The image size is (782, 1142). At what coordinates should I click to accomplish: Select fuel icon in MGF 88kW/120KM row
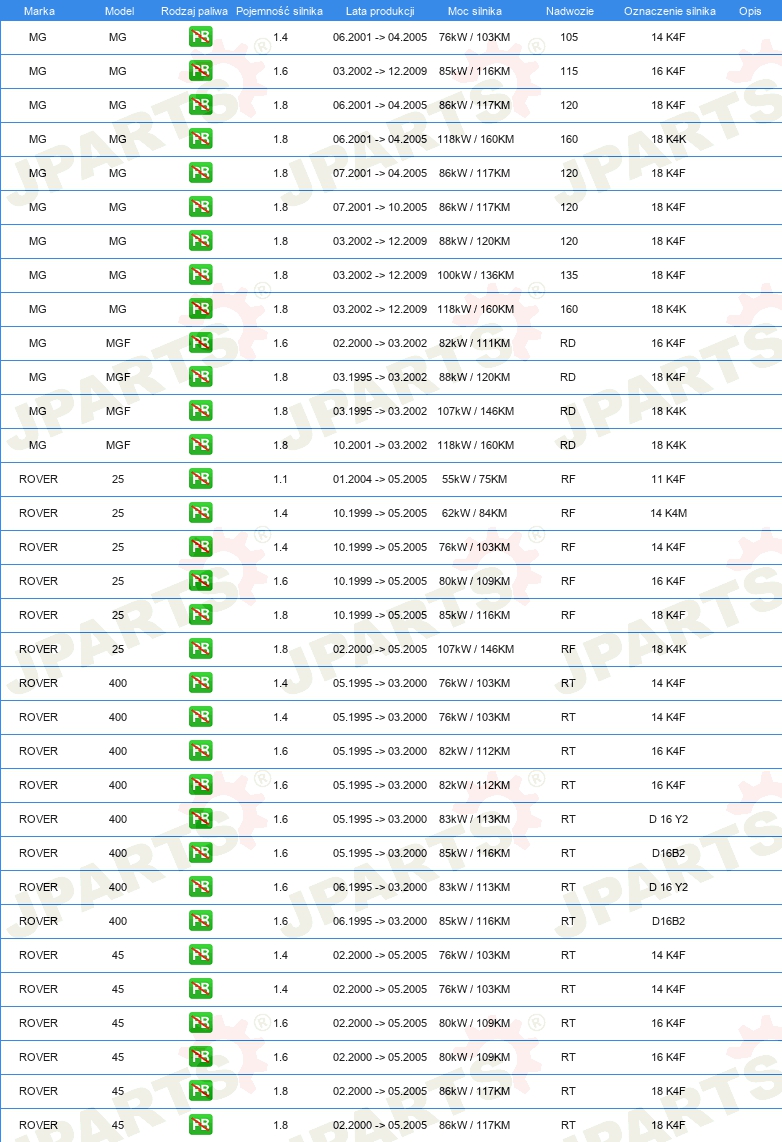200,377
